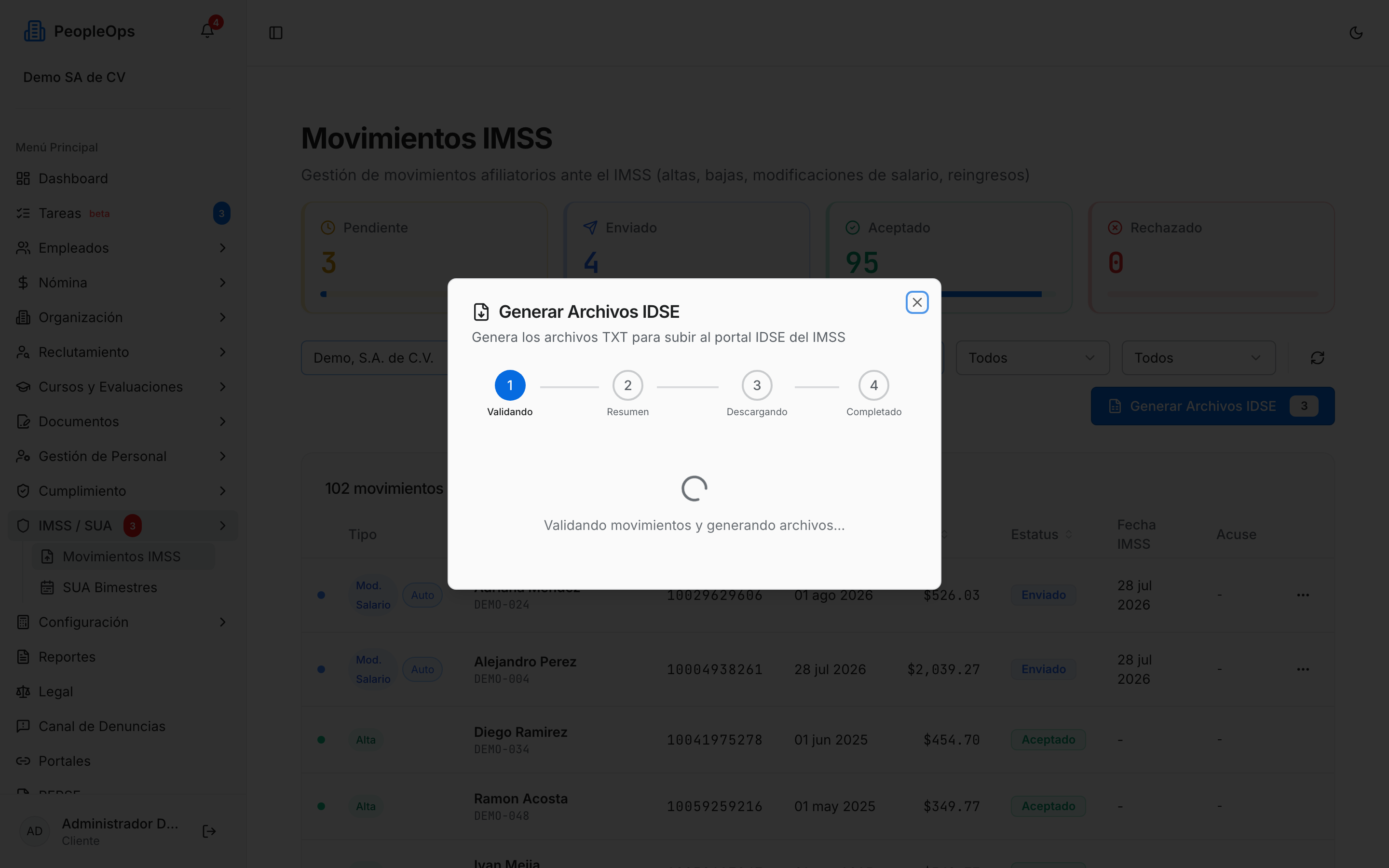This screenshot has height=868, width=1389.
Task: Click the Aceptado badge for Diego Ramirez
Action: click(1048, 740)
